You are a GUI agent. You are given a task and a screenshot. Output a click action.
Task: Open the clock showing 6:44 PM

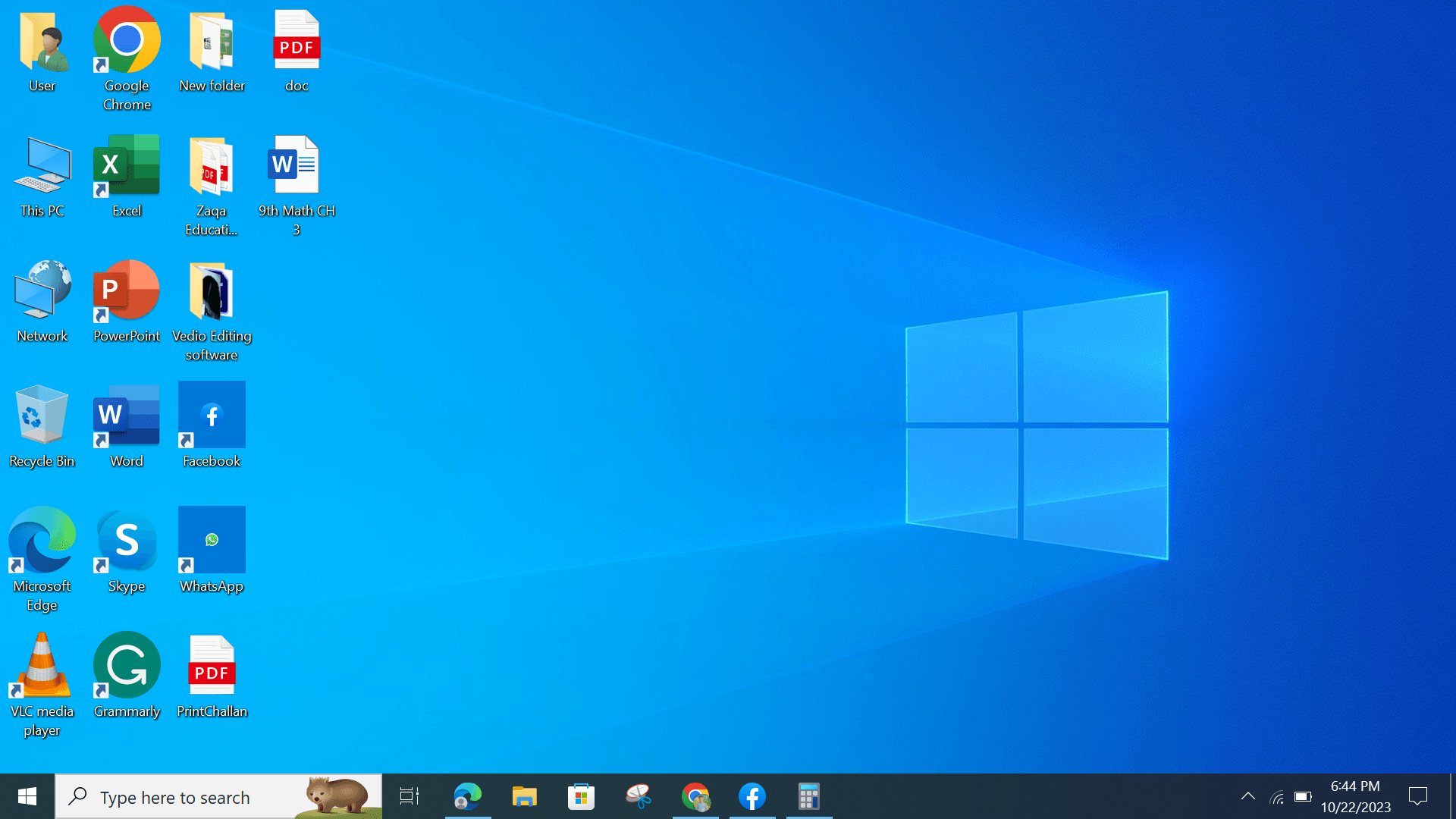(x=1356, y=796)
